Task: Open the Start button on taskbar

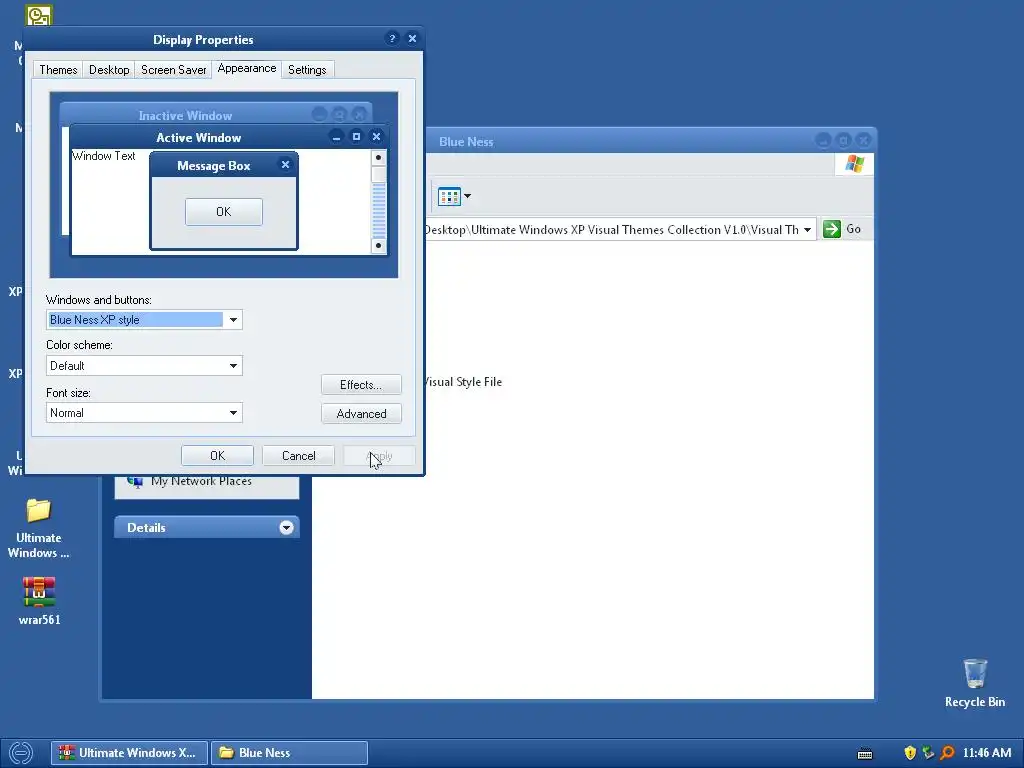Action: (x=21, y=753)
